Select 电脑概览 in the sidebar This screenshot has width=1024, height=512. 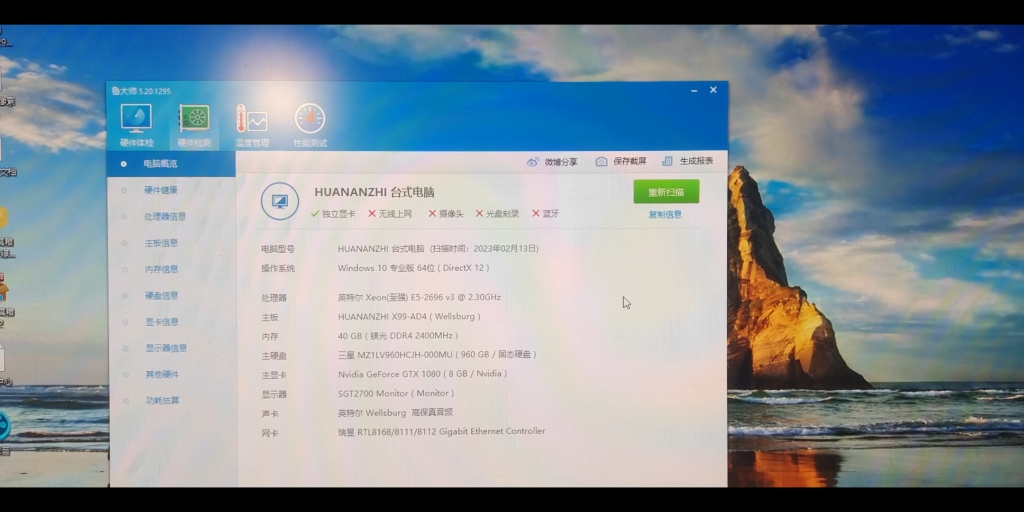171,164
